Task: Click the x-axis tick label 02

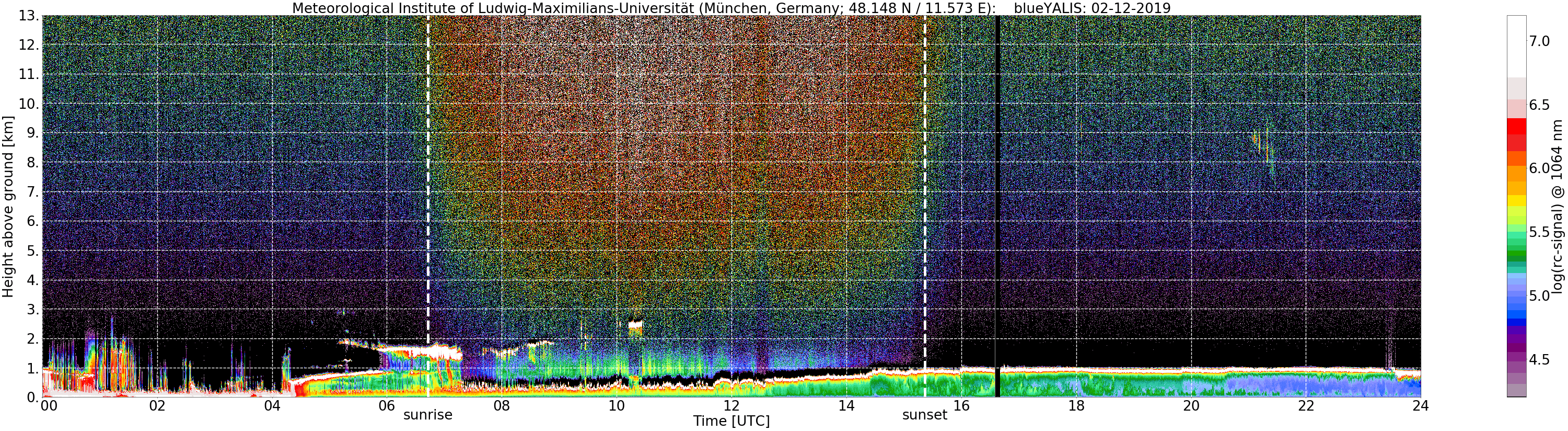Action: click(x=157, y=406)
